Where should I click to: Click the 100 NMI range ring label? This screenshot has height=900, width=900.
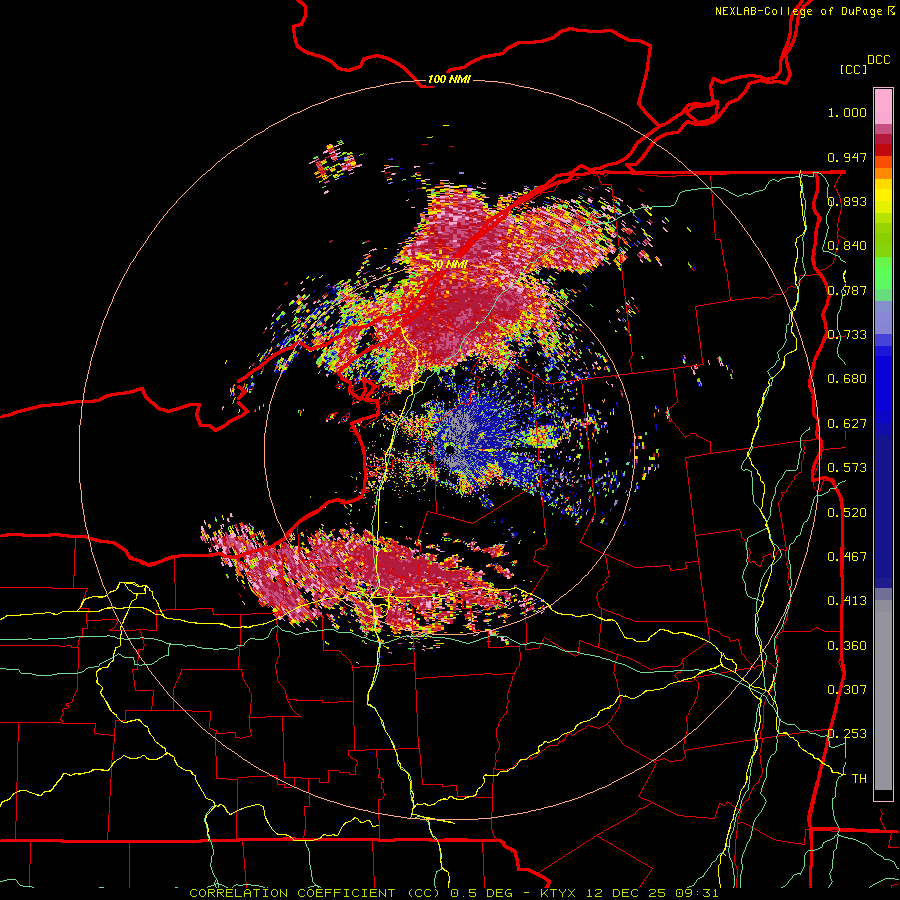click(x=449, y=79)
